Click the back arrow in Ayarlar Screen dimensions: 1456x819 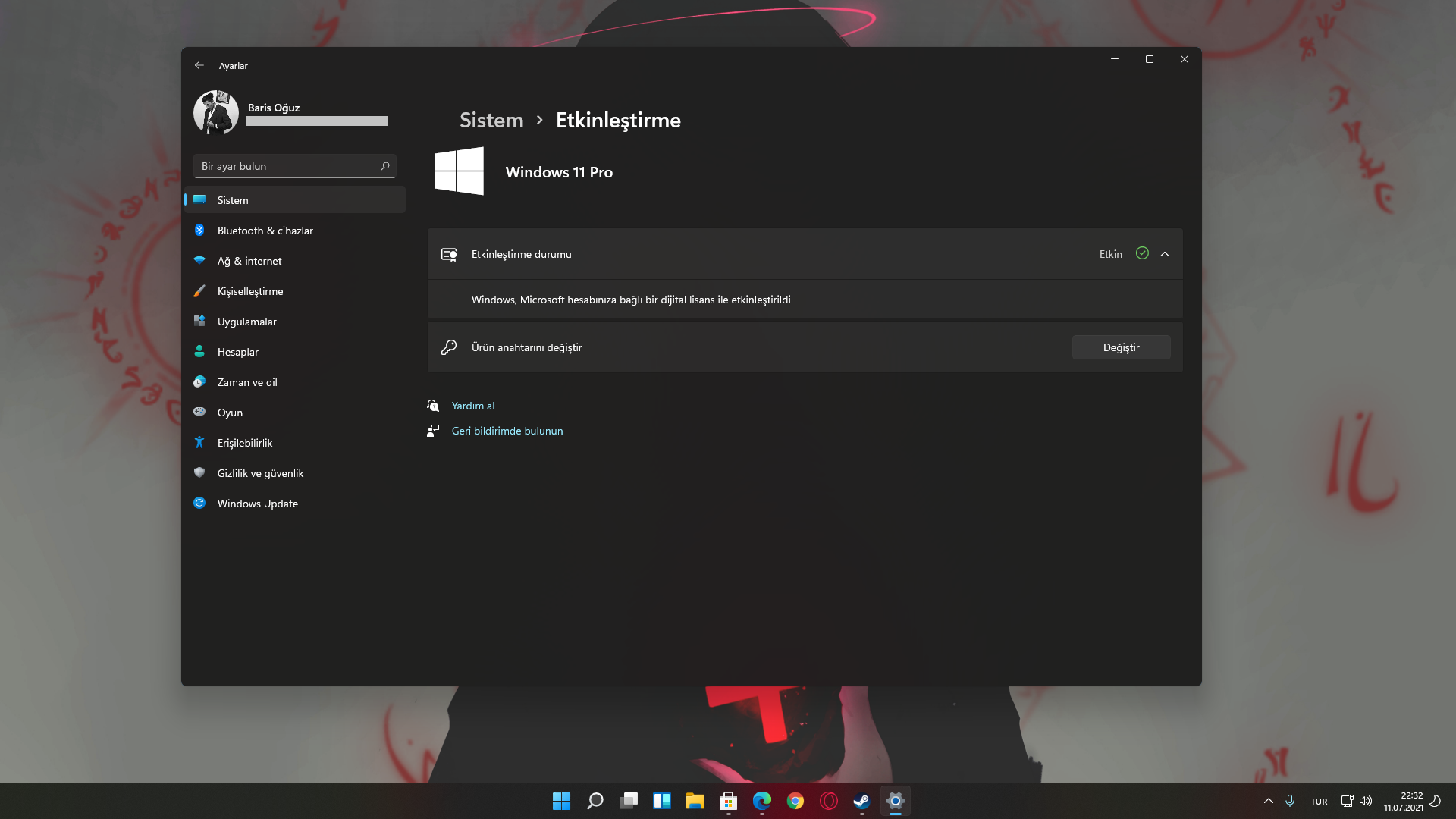(199, 66)
